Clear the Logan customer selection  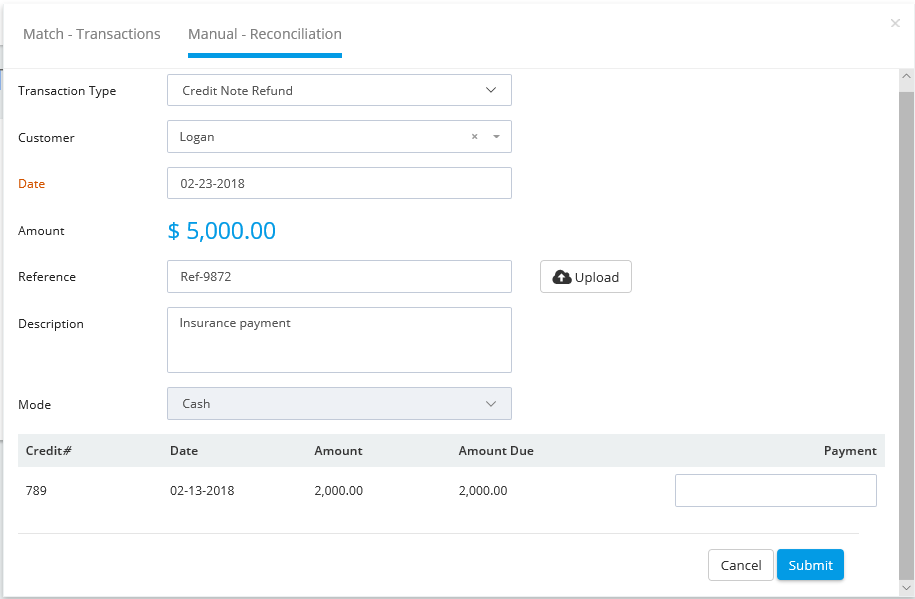click(474, 137)
